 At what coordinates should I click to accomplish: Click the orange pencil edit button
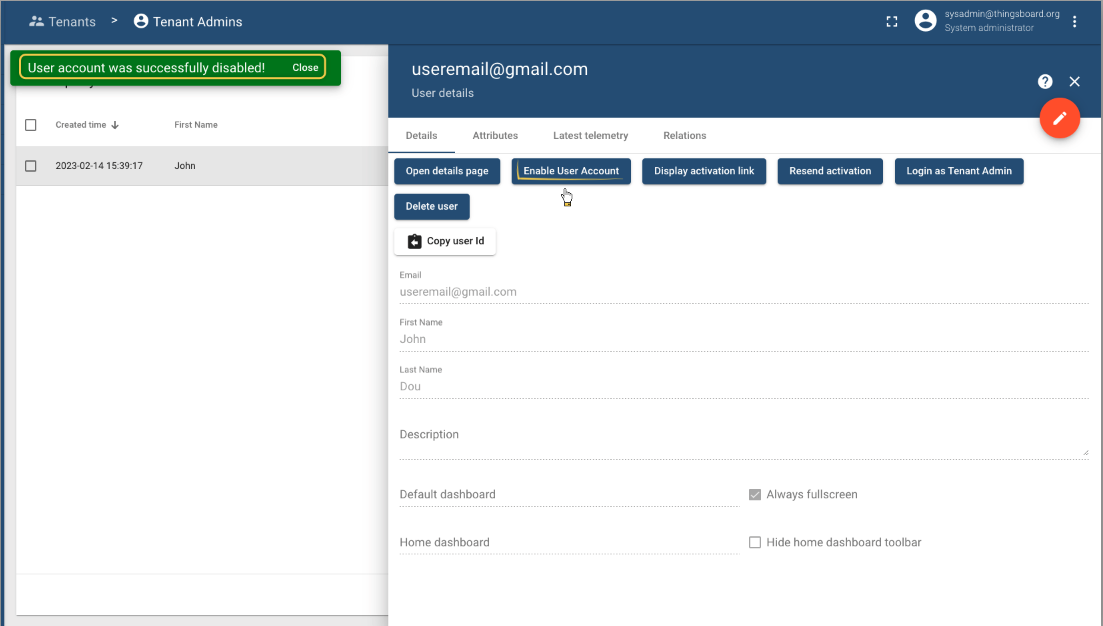coord(1059,118)
